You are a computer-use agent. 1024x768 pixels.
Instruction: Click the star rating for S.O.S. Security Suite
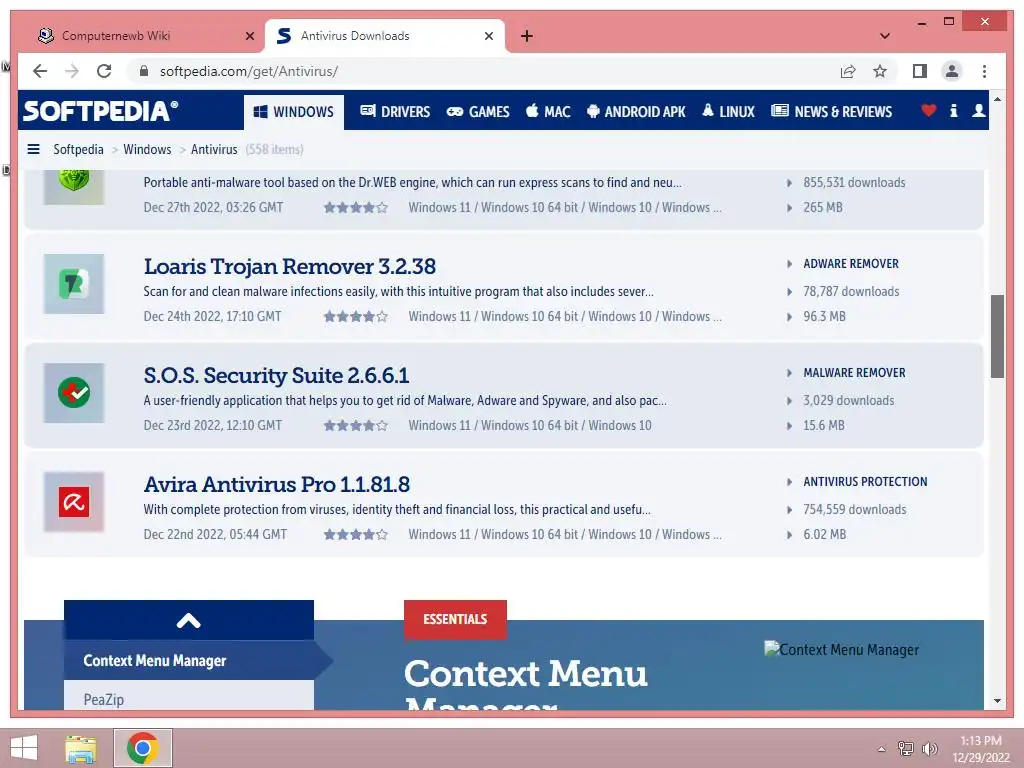point(356,426)
